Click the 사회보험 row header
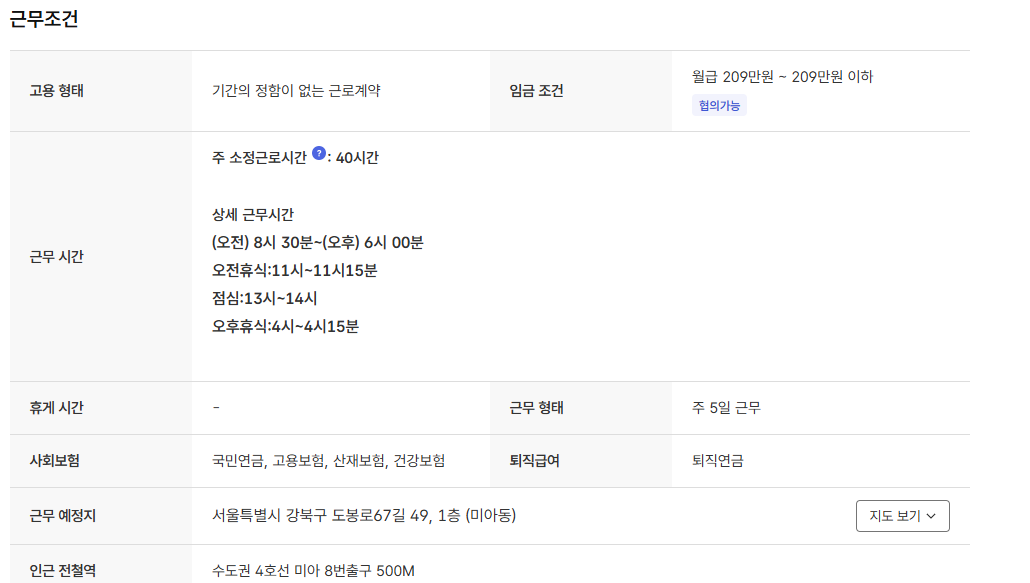This screenshot has width=1030, height=583. point(54,461)
